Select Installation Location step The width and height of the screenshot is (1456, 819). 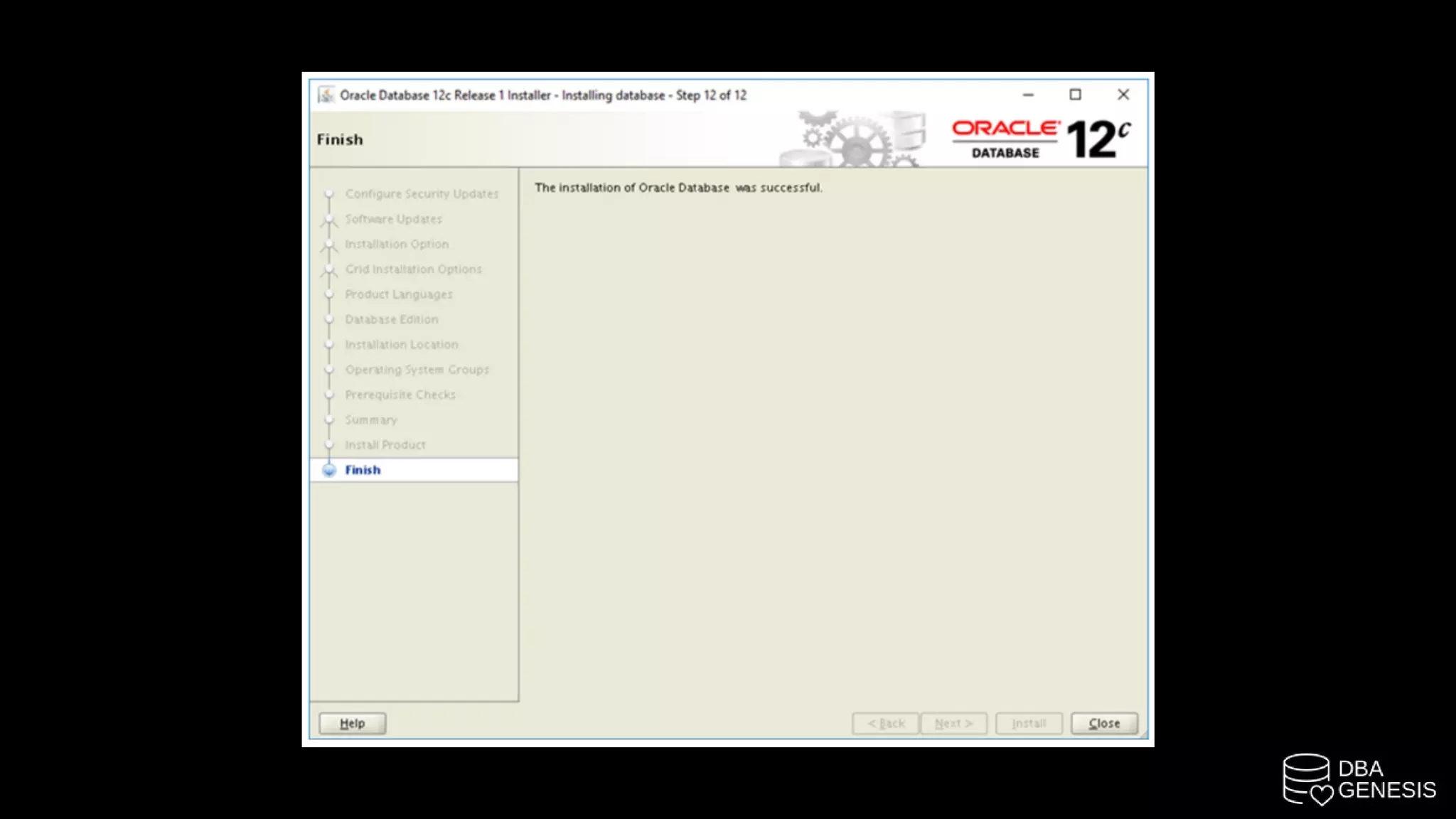401,345
